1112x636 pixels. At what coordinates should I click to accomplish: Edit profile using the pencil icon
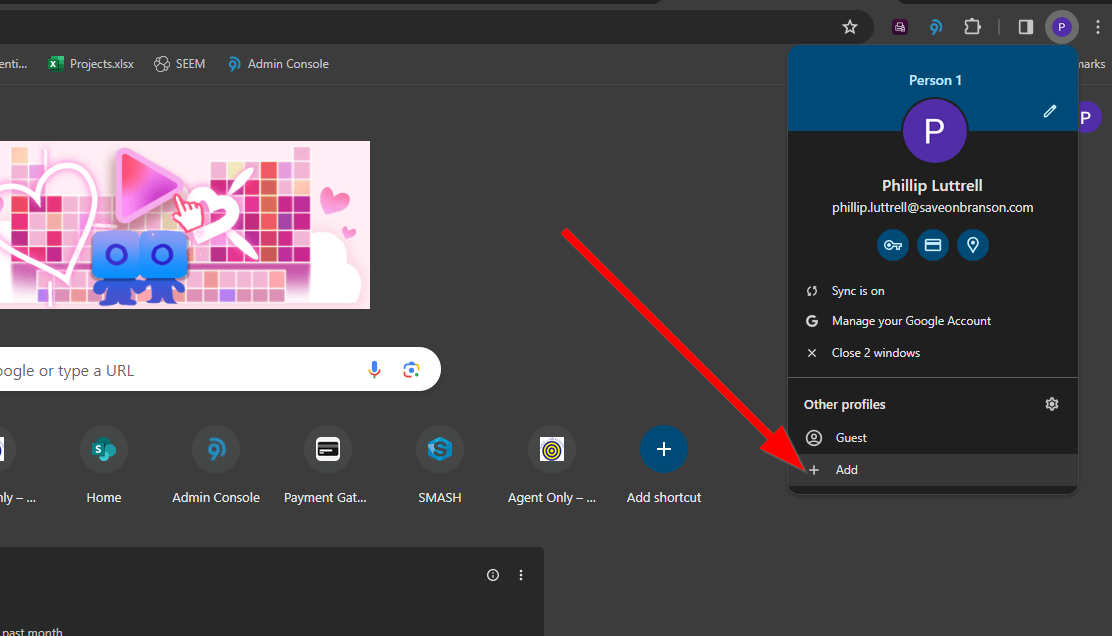point(1049,111)
